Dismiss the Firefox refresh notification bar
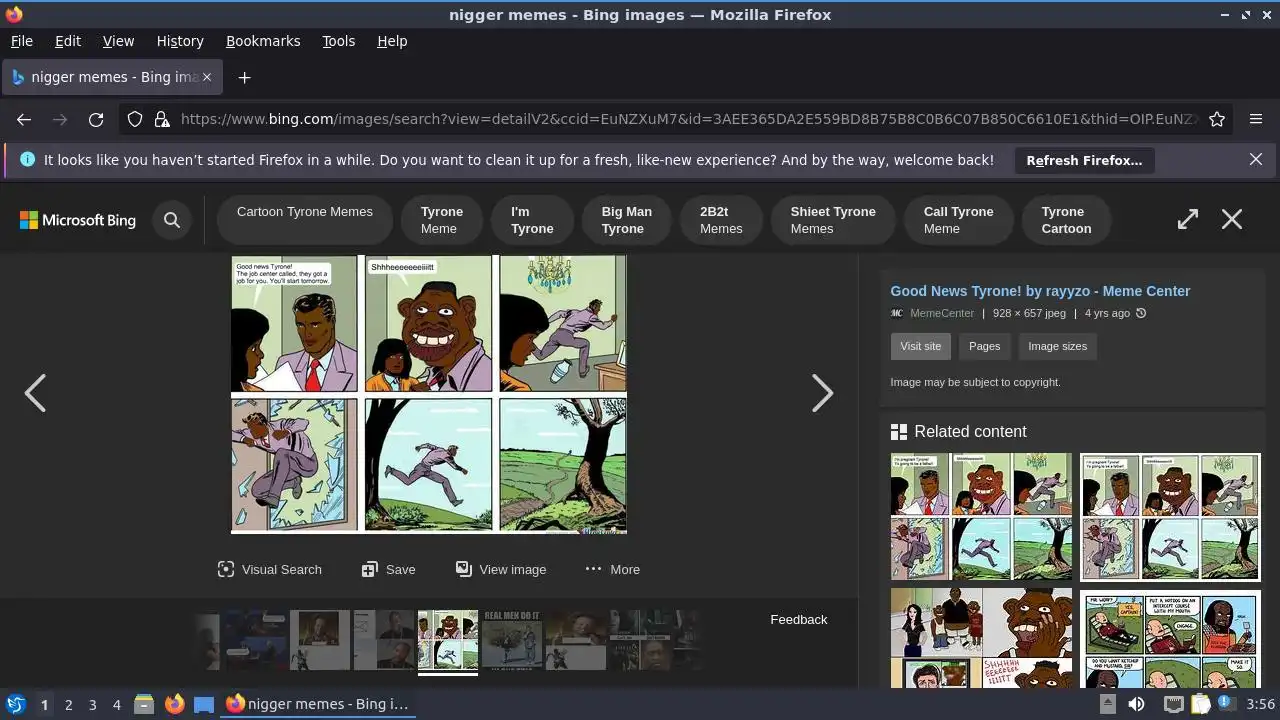This screenshot has height=720, width=1280. (1256, 159)
